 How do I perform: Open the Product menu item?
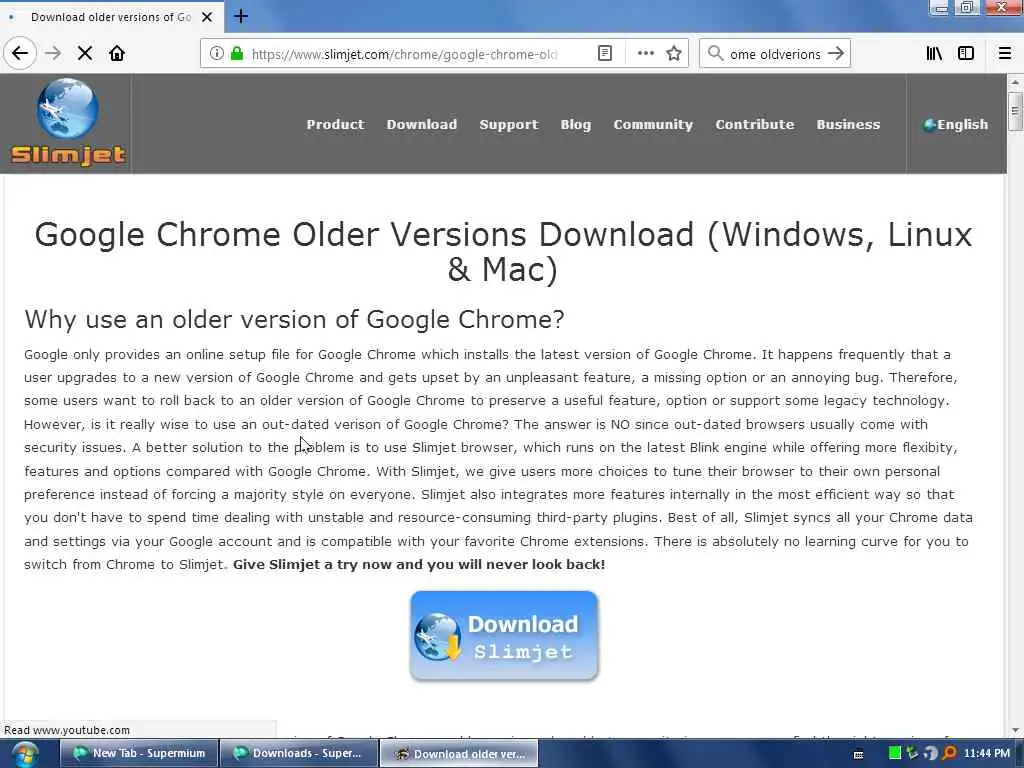[335, 124]
